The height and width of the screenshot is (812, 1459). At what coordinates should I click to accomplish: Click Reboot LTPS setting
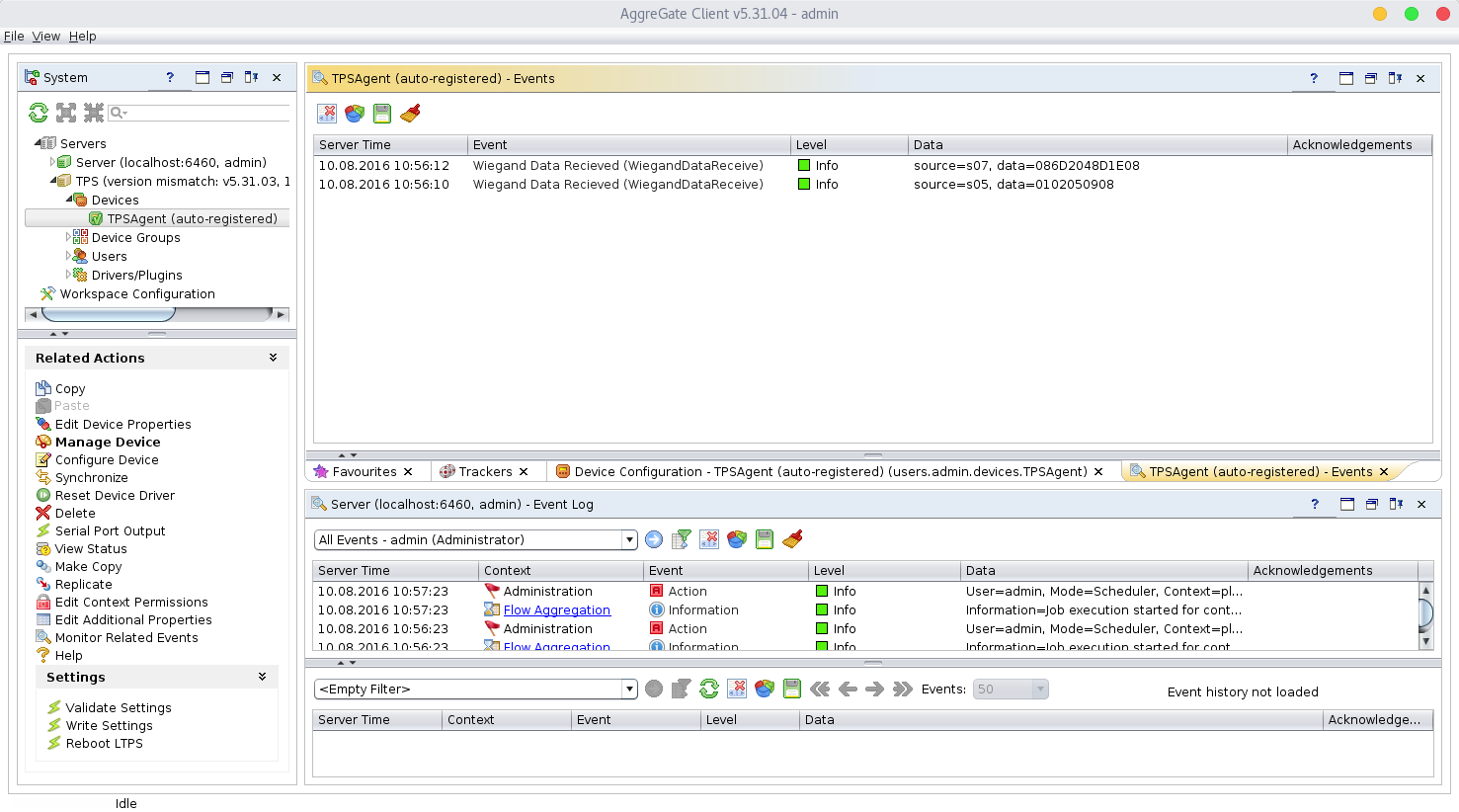(104, 744)
